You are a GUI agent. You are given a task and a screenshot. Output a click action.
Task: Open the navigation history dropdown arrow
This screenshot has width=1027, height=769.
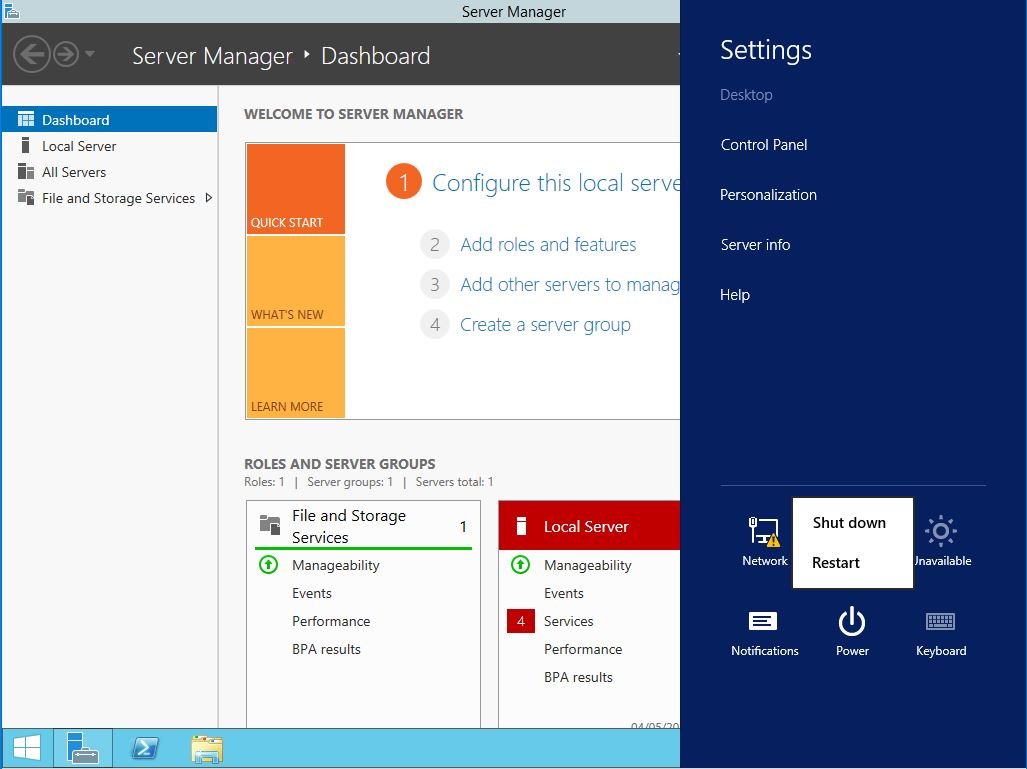coord(90,54)
